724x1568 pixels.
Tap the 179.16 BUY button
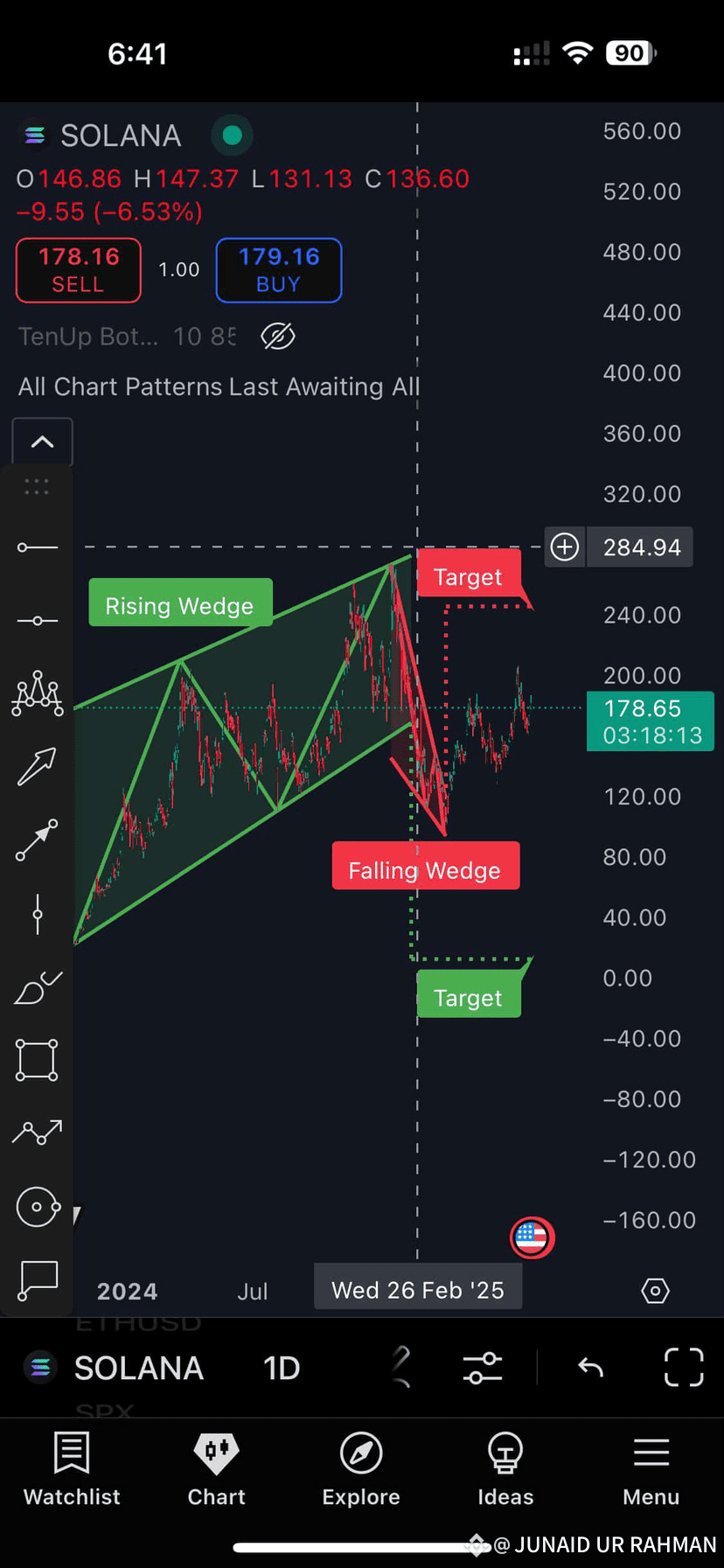tap(279, 270)
